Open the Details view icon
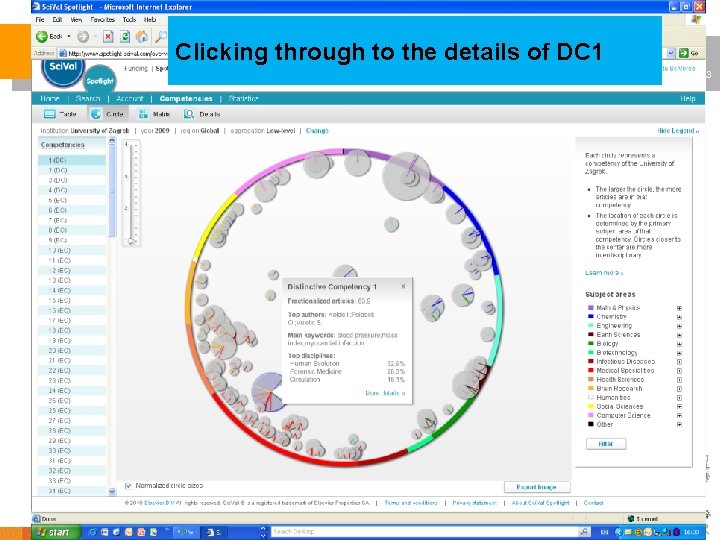Viewport: 720px width, 540px height. pos(189,114)
